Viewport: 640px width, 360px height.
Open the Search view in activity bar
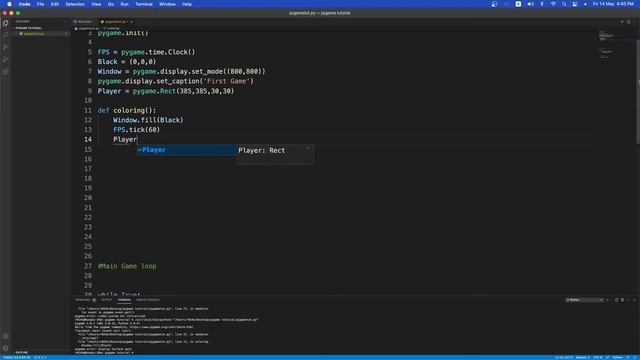(x=5, y=36)
